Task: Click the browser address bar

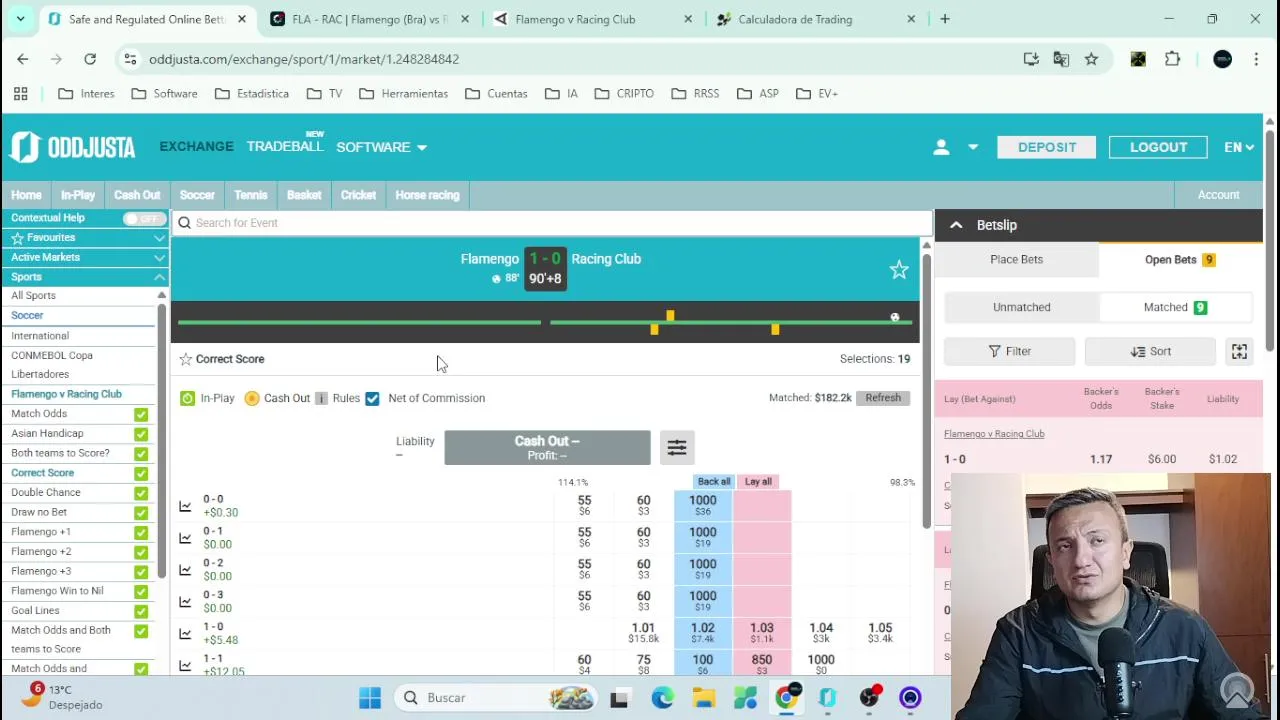Action: pyautogui.click(x=580, y=59)
